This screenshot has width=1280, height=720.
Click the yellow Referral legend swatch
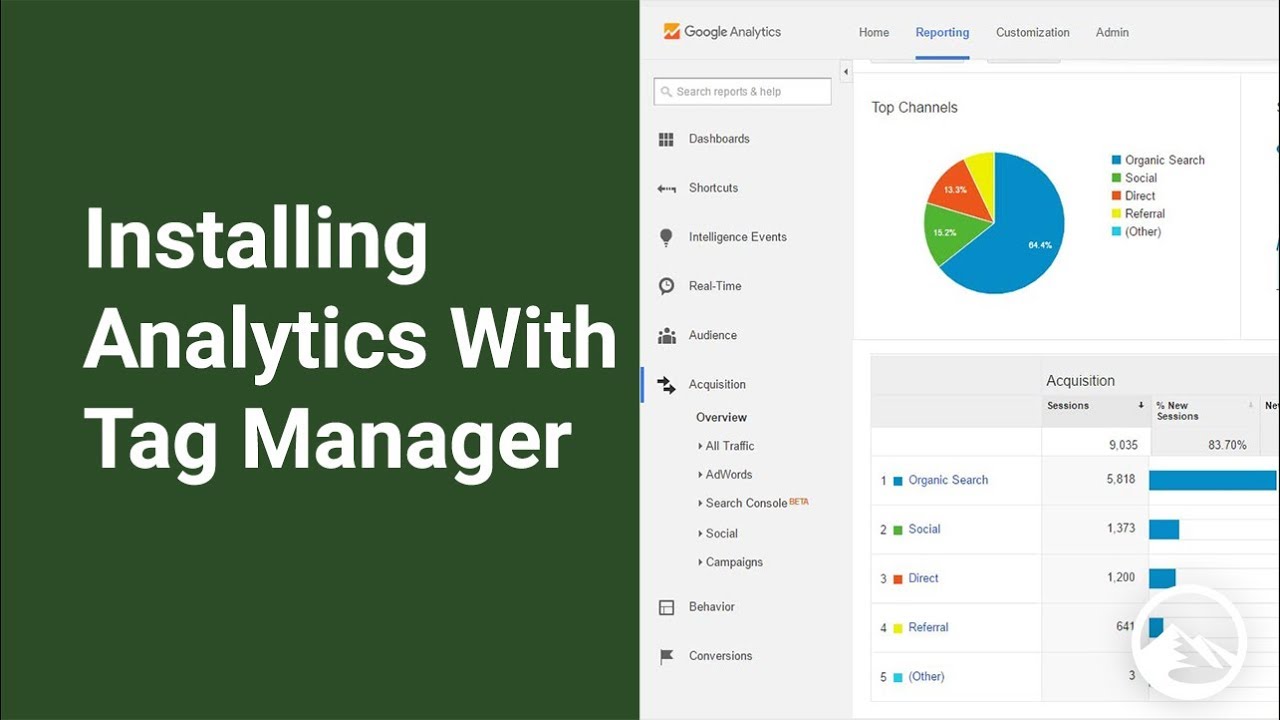coord(1116,214)
